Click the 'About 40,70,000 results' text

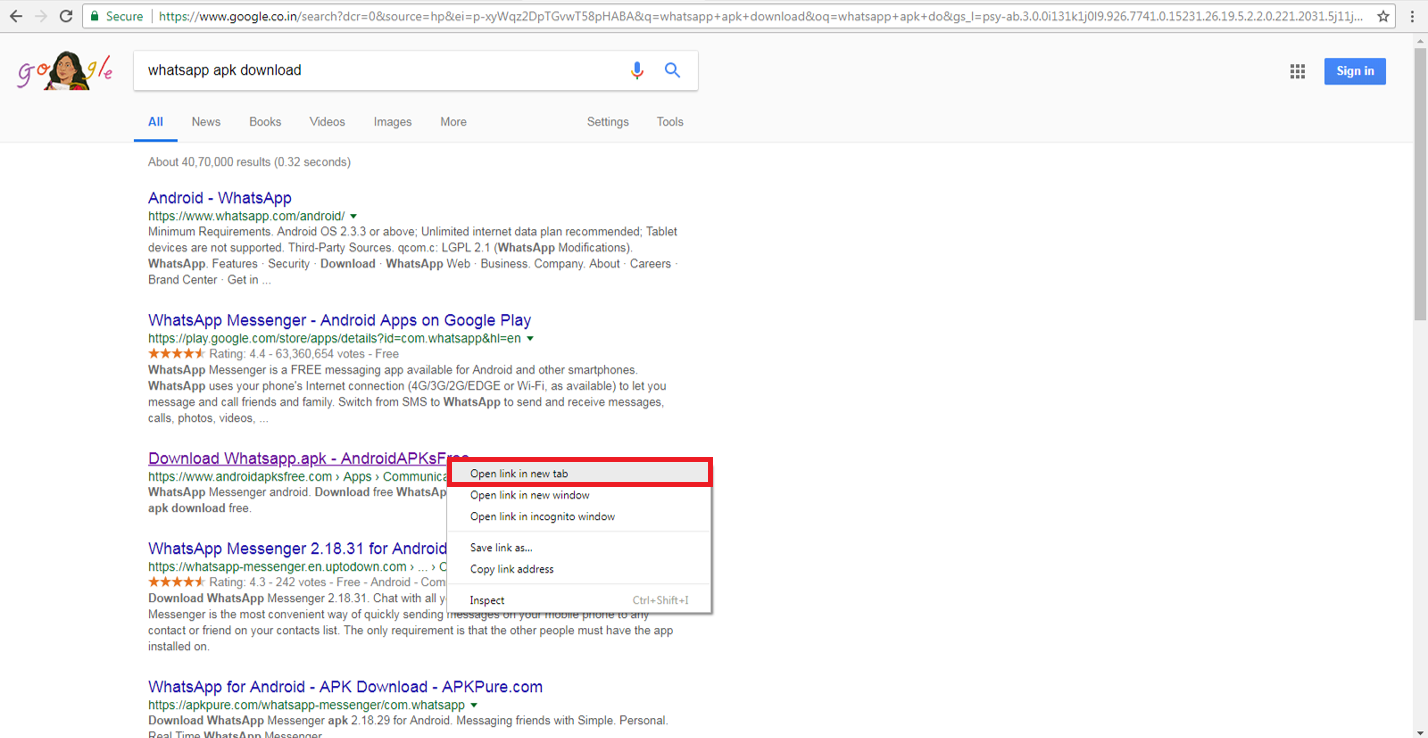click(x=249, y=162)
